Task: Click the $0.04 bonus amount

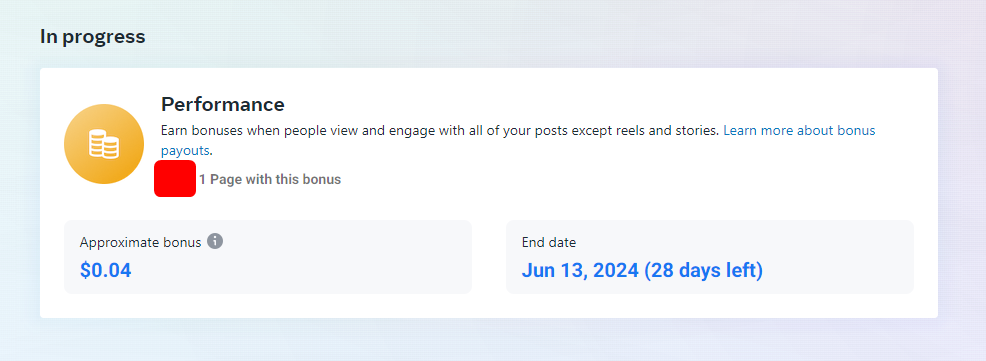Action: 106,270
